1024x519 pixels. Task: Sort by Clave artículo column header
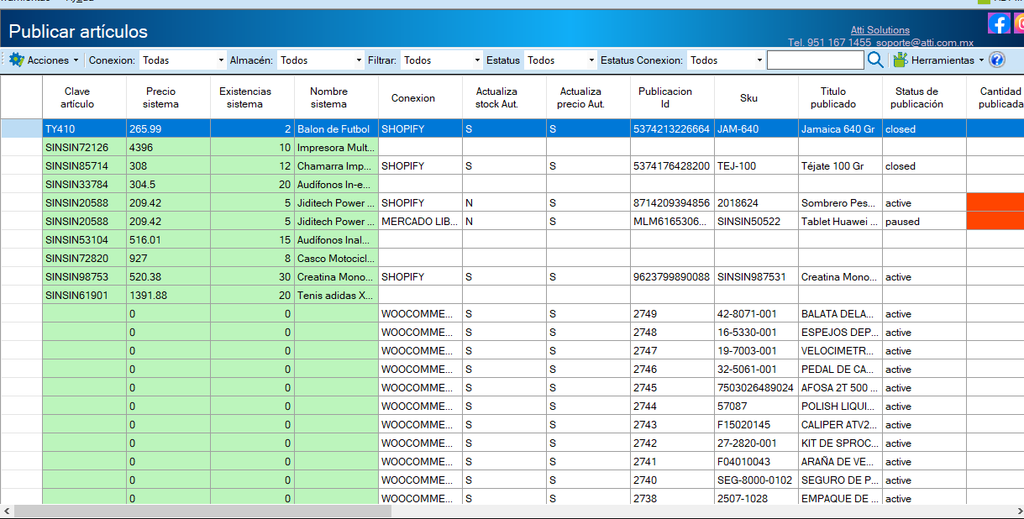pyautogui.click(x=85, y=97)
